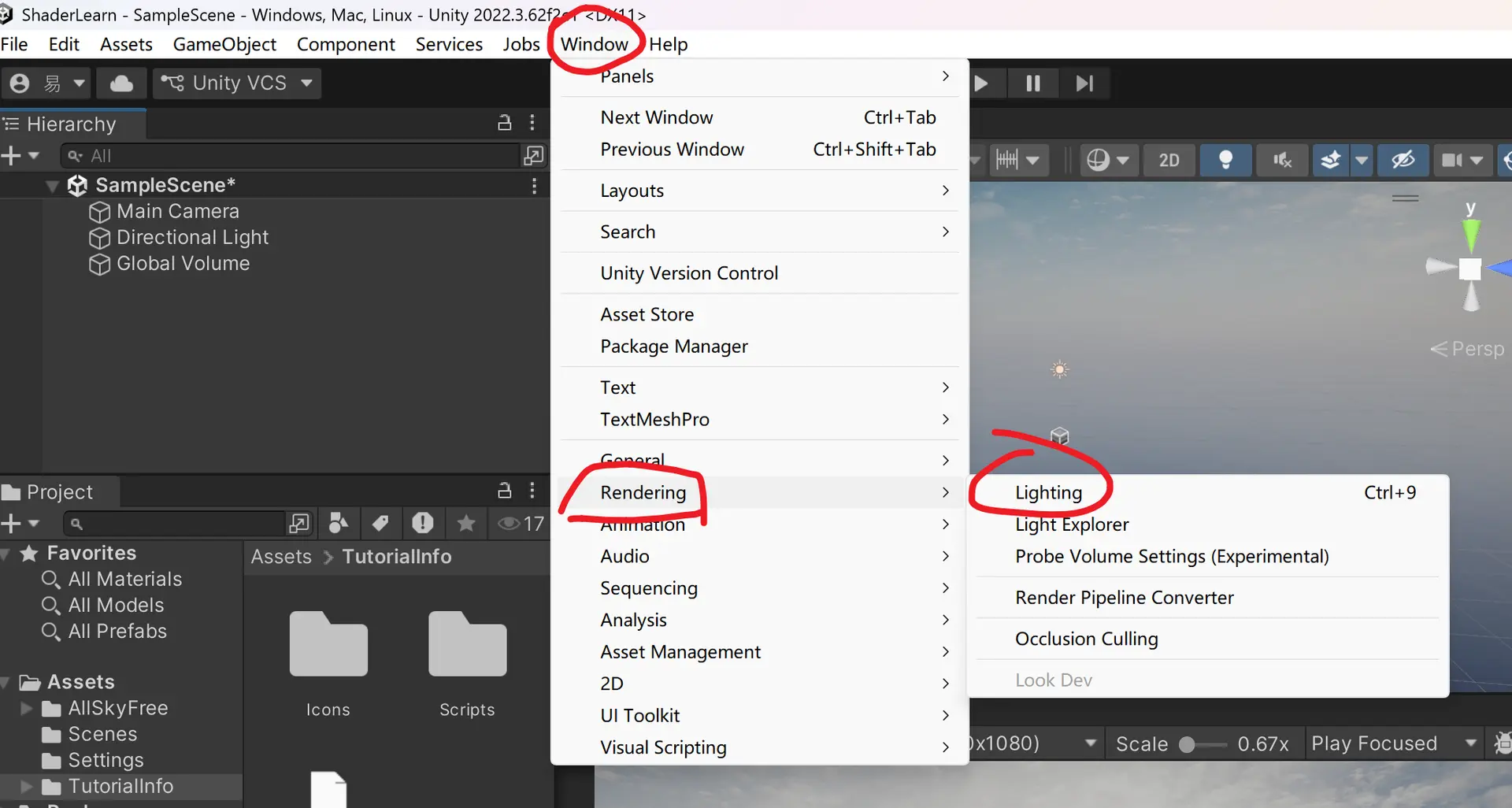Open Asset Store from Window menu
The image size is (1512, 808).
tap(760, 314)
